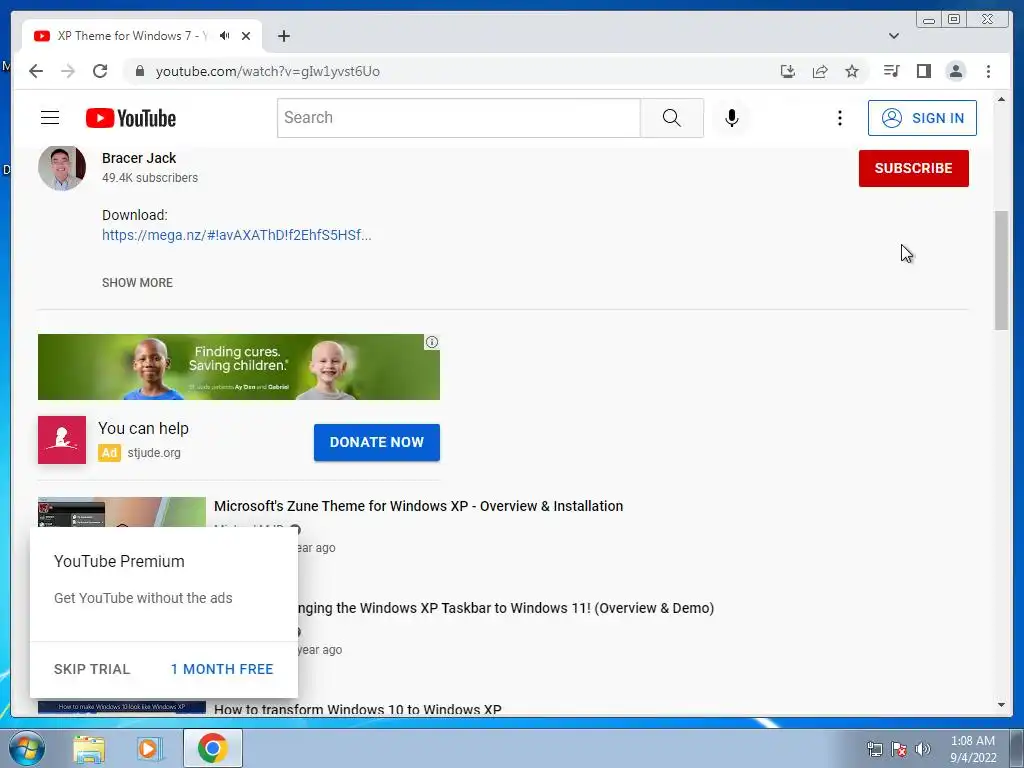Subscribe to Bracer Jack channel
1024x768 pixels.
point(913,168)
